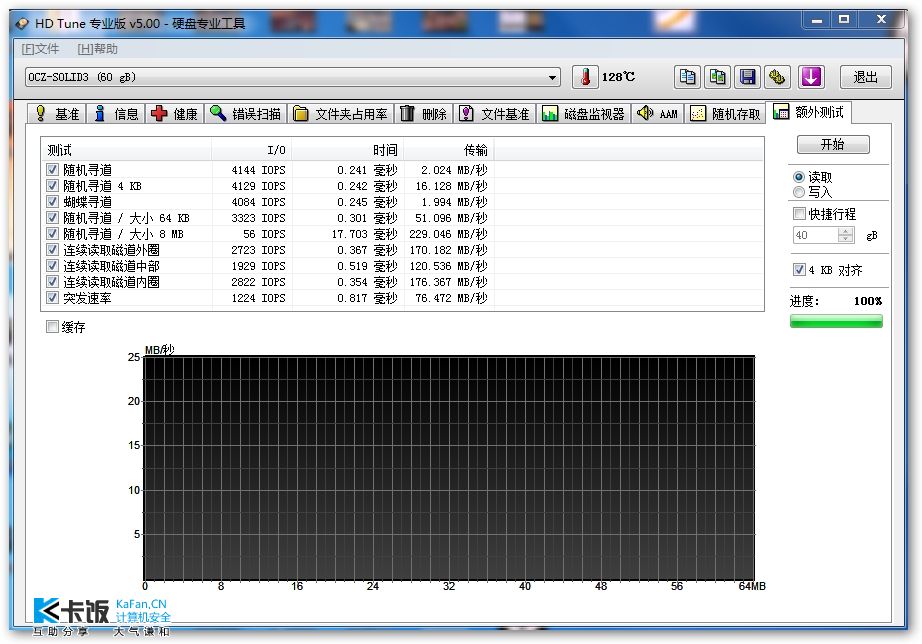Click the 测试 column header
The height and width of the screenshot is (644, 922).
point(126,151)
